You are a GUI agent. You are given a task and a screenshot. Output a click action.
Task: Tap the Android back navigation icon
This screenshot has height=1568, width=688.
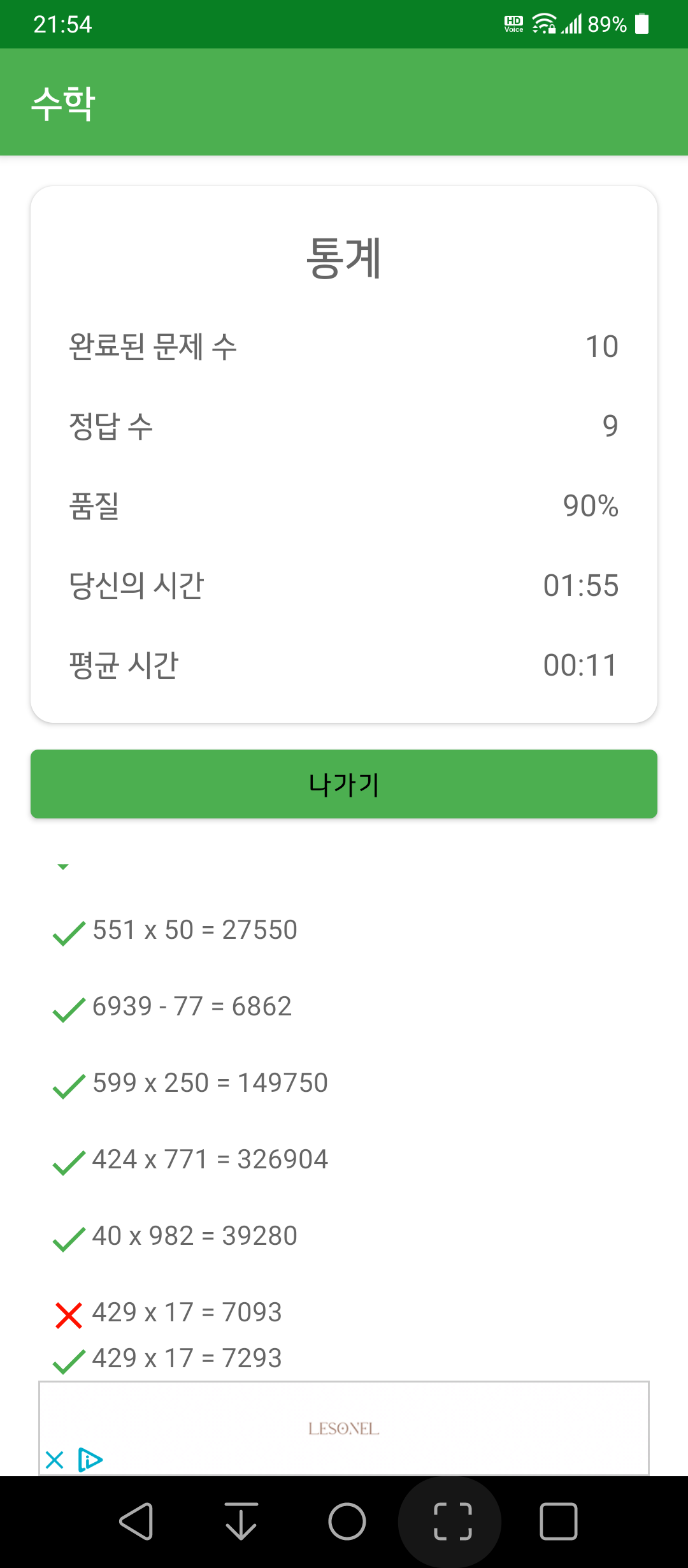pos(136,1521)
